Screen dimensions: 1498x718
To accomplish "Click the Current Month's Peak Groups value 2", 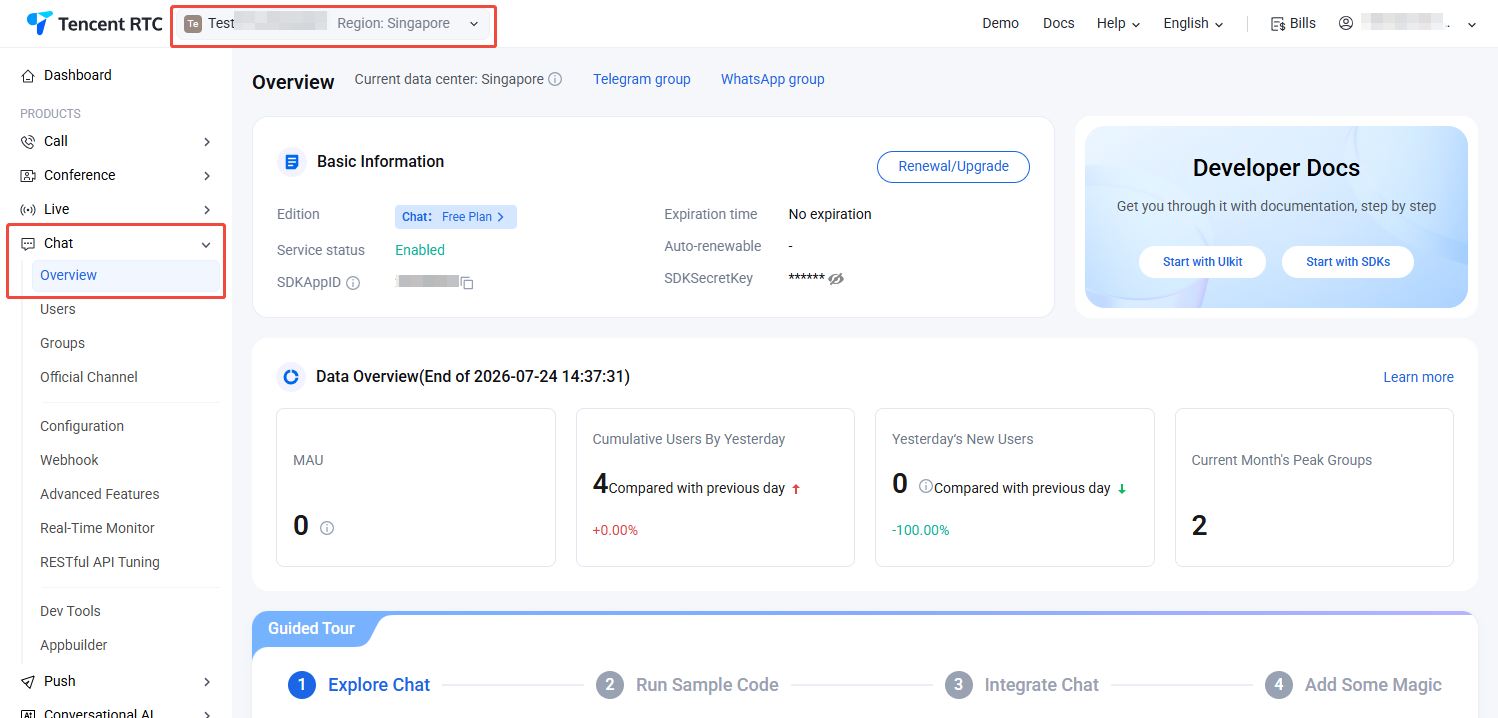I will point(1200,525).
